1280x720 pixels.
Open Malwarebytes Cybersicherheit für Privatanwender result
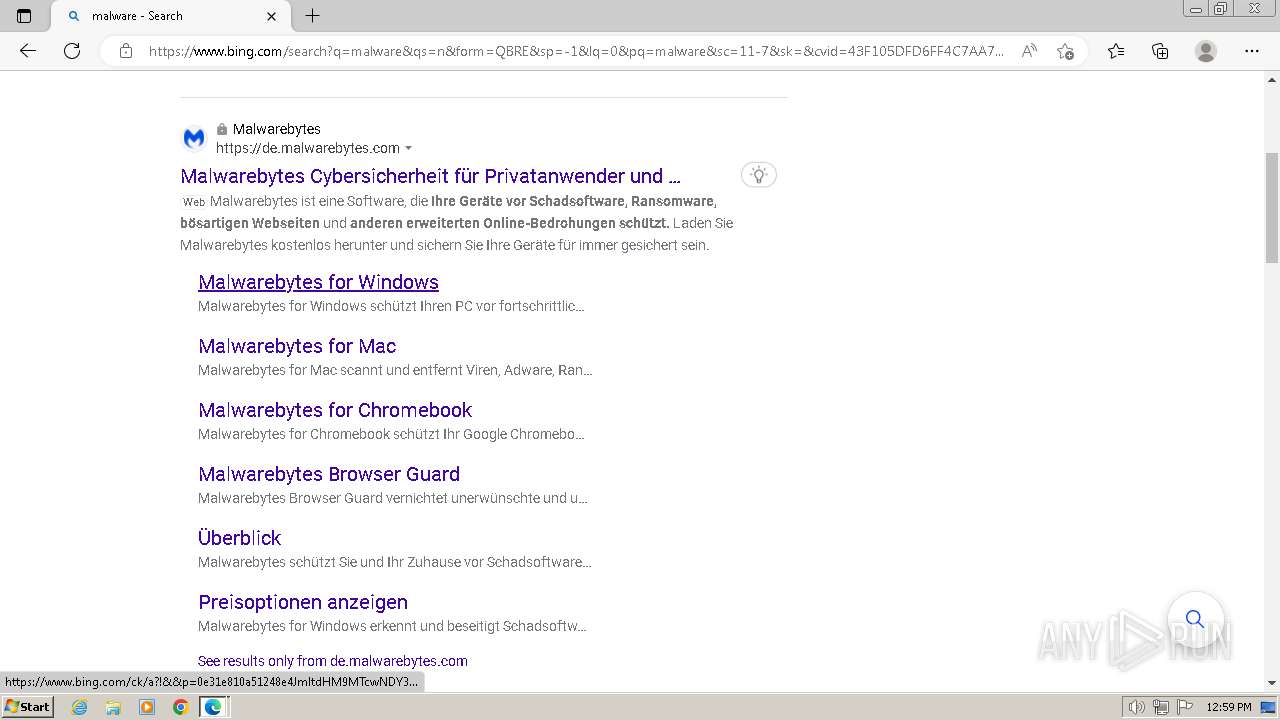coord(430,176)
